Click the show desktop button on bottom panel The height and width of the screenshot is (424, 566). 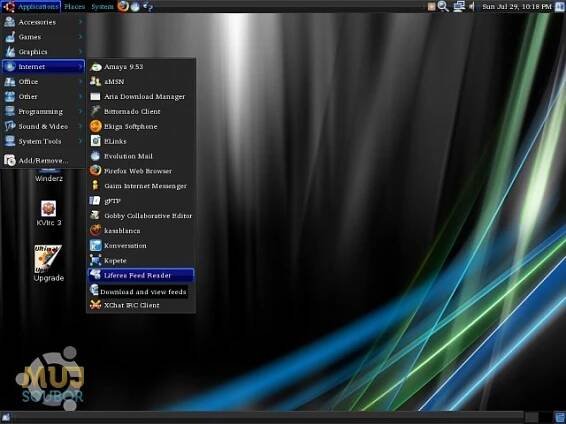[6, 418]
